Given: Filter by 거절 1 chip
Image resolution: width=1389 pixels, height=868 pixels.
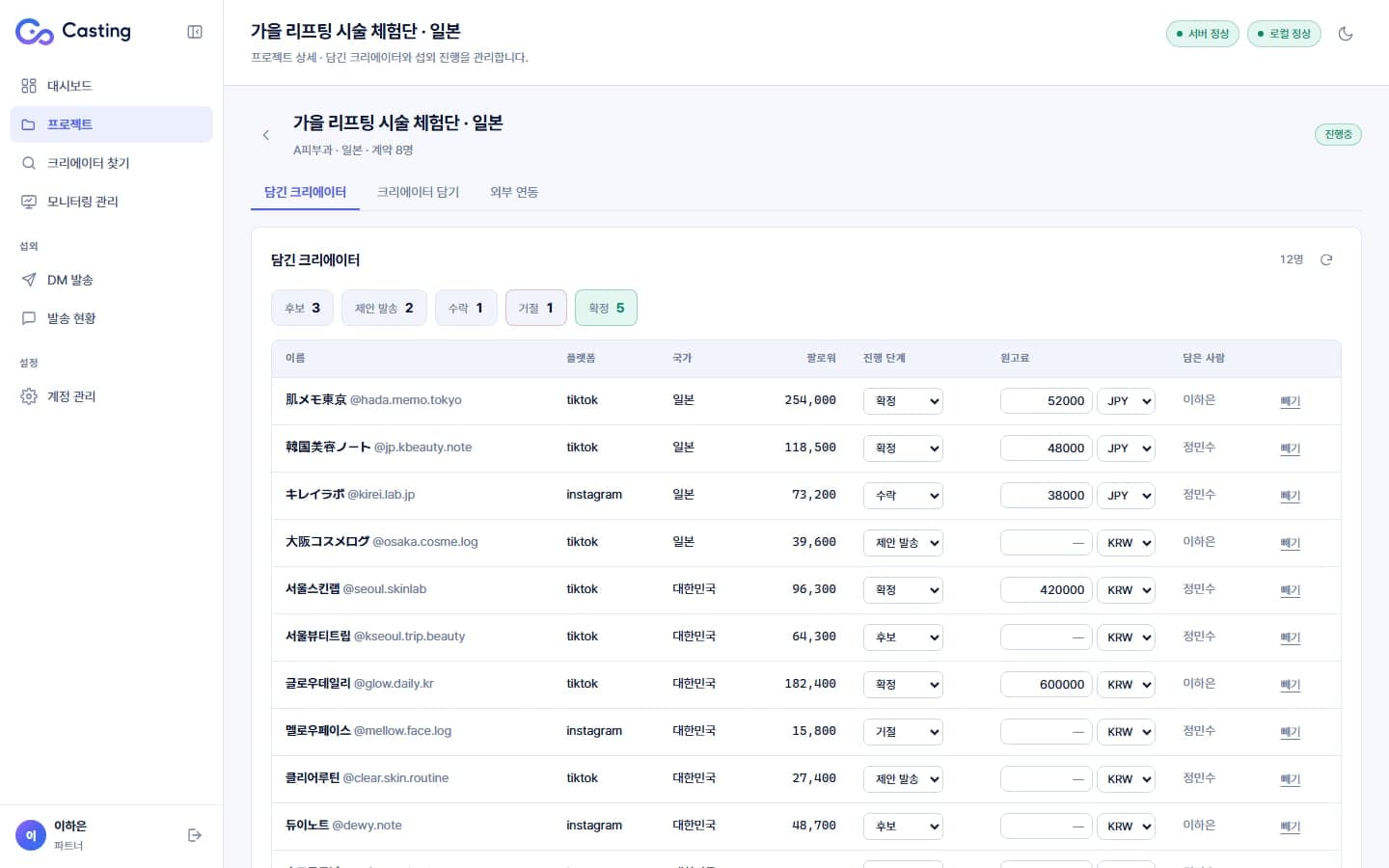Looking at the screenshot, I should pos(536,308).
